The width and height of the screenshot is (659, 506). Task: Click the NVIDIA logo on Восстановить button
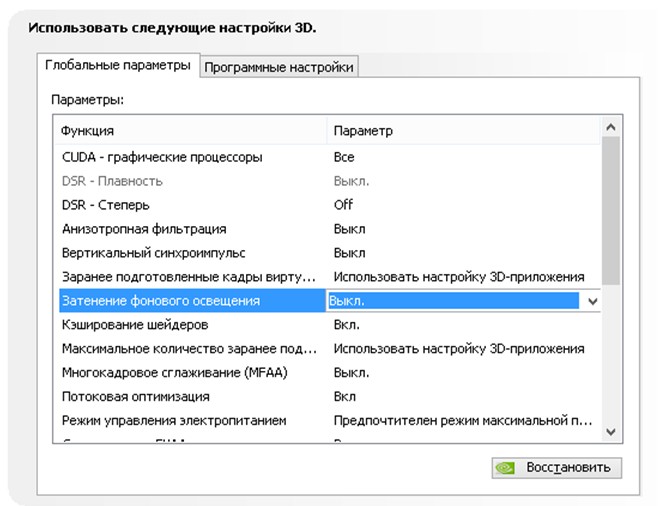coord(507,467)
